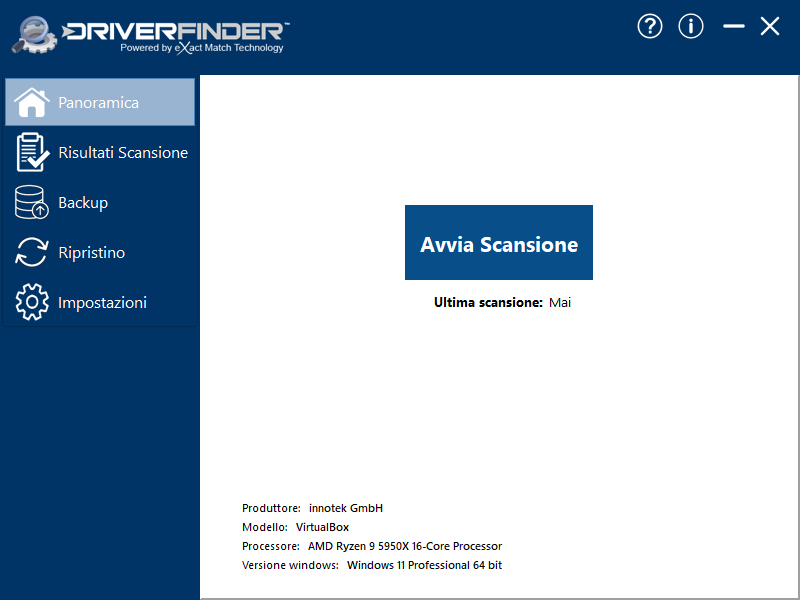Click the Risultati Scansione clipboard icon

point(32,152)
